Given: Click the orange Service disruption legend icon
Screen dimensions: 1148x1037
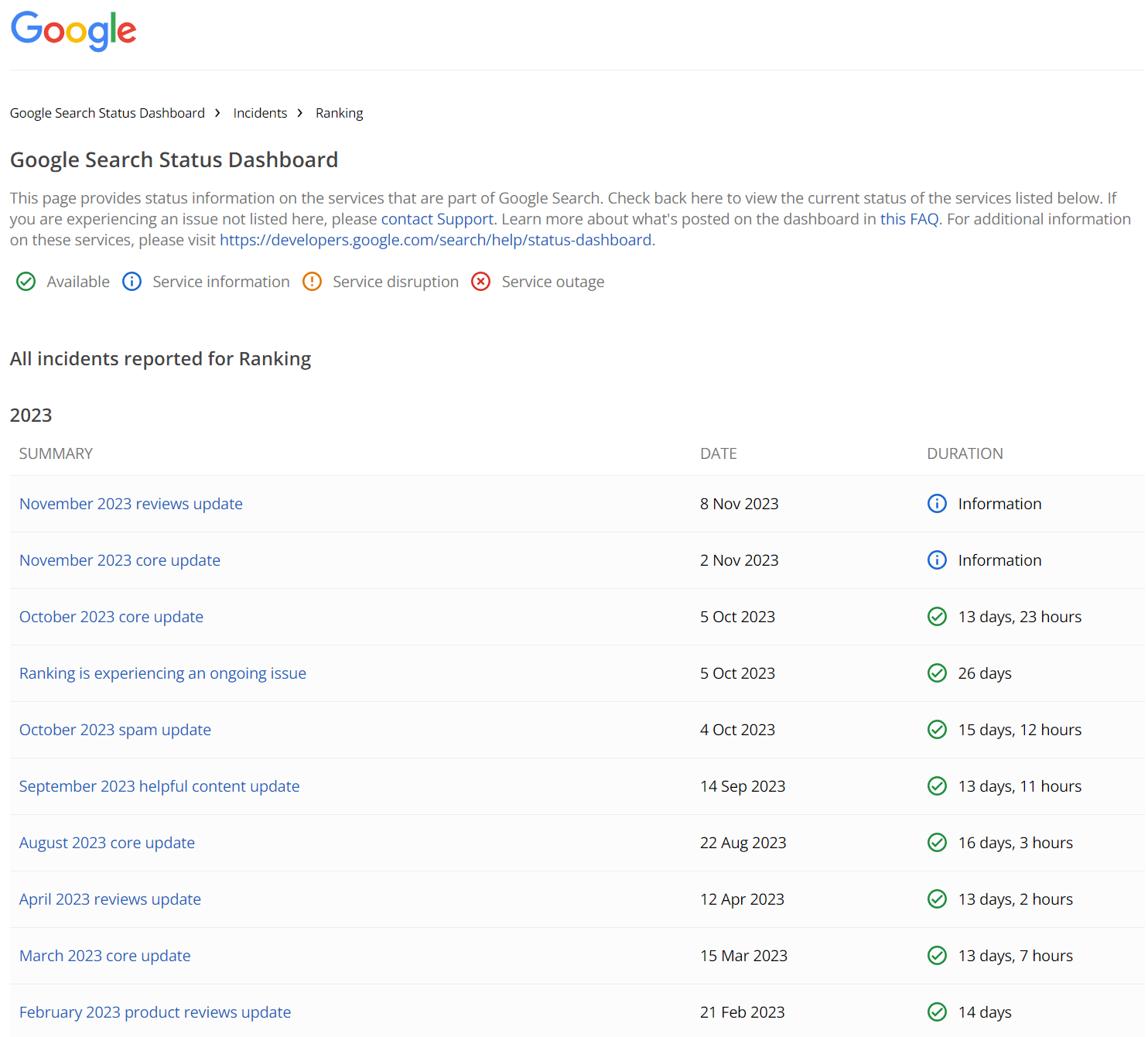Looking at the screenshot, I should (312, 282).
